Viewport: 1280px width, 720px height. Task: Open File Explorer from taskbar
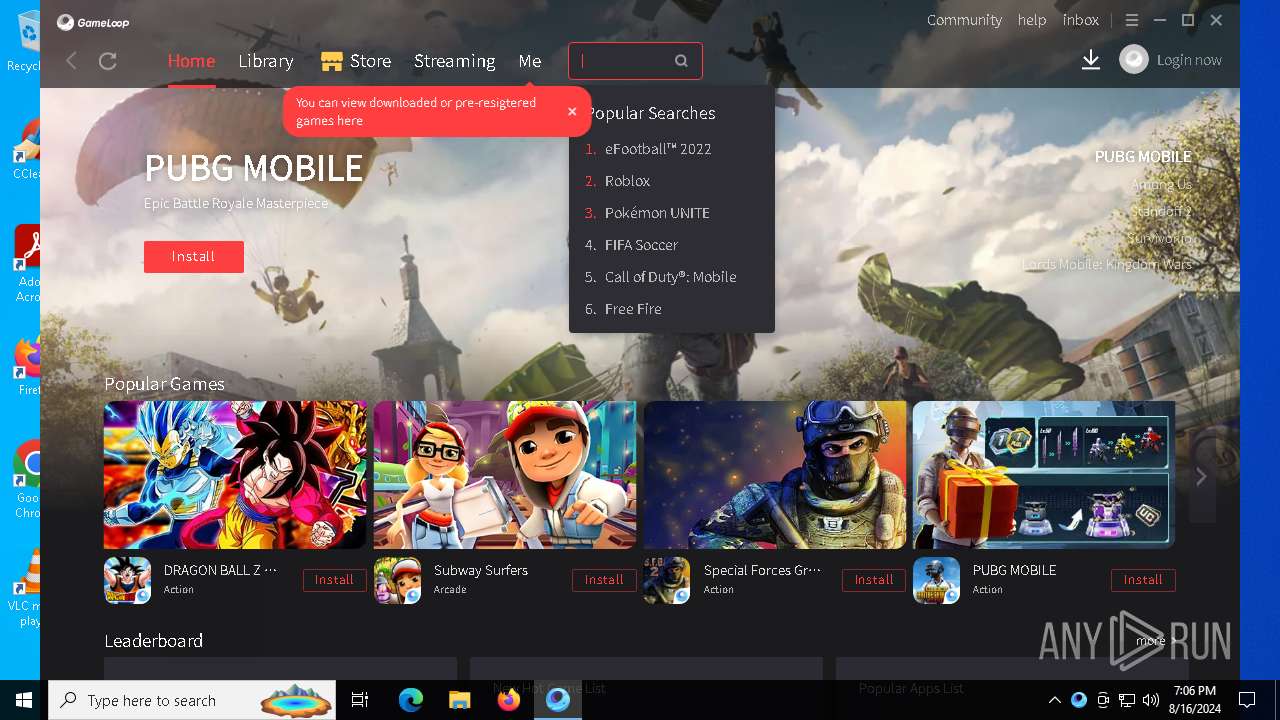[459, 700]
